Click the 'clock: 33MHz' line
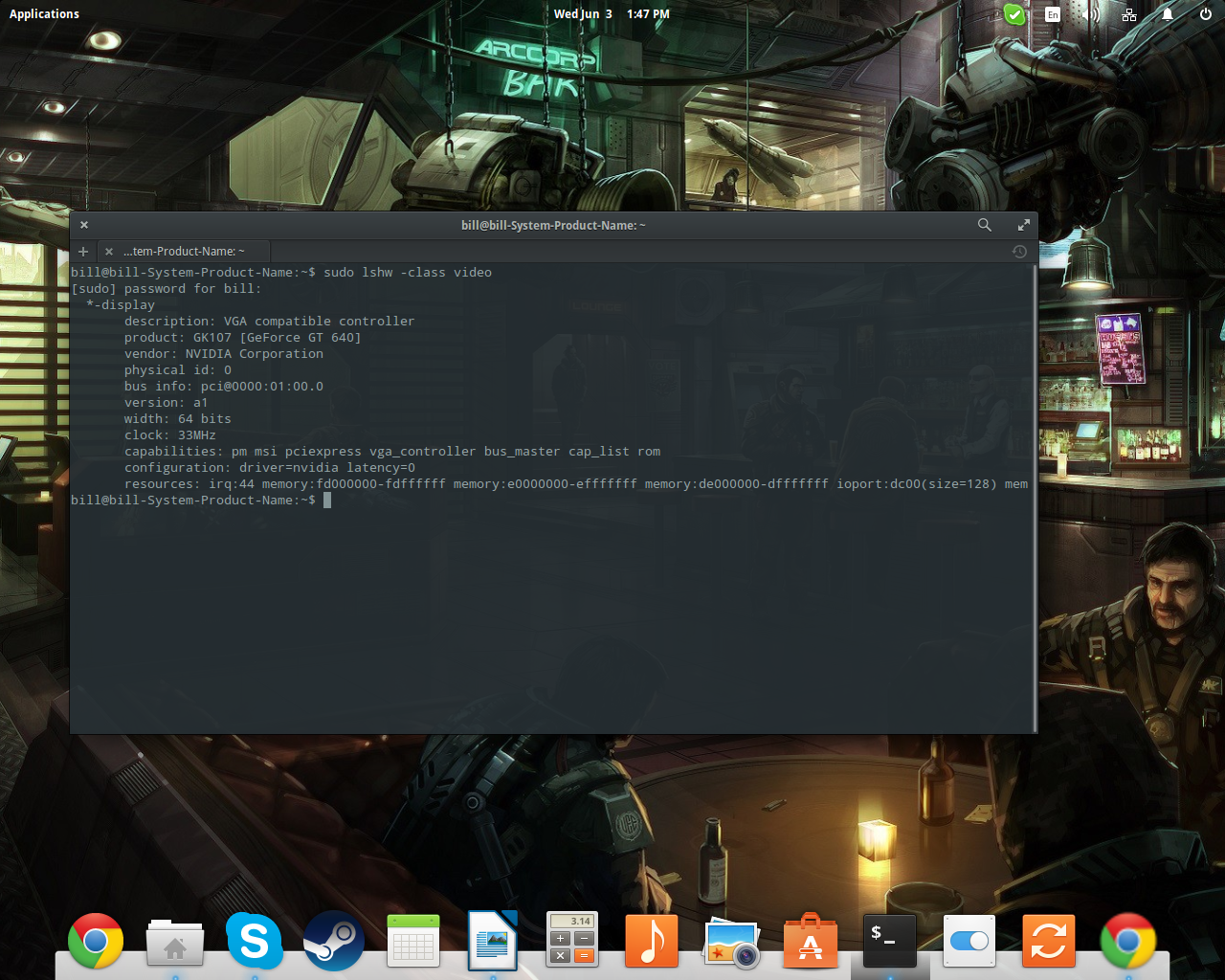 pyautogui.click(x=170, y=435)
